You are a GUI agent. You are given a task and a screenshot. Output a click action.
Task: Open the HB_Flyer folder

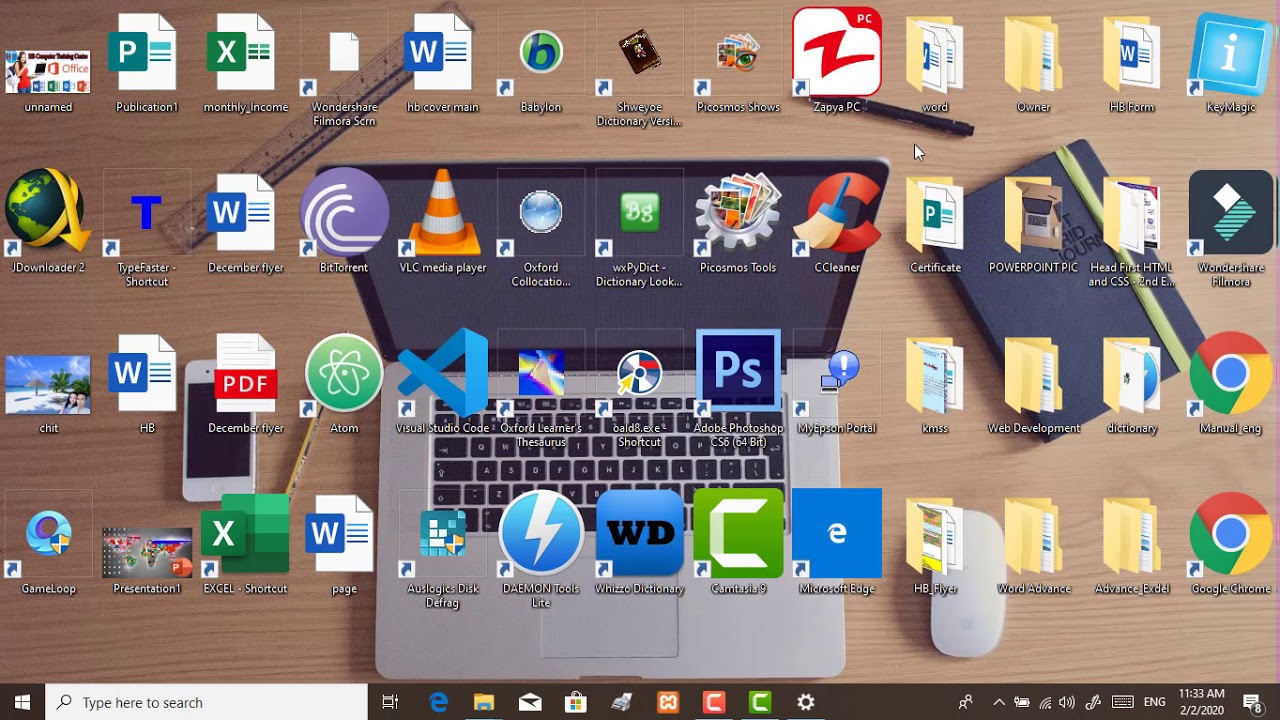click(935, 536)
